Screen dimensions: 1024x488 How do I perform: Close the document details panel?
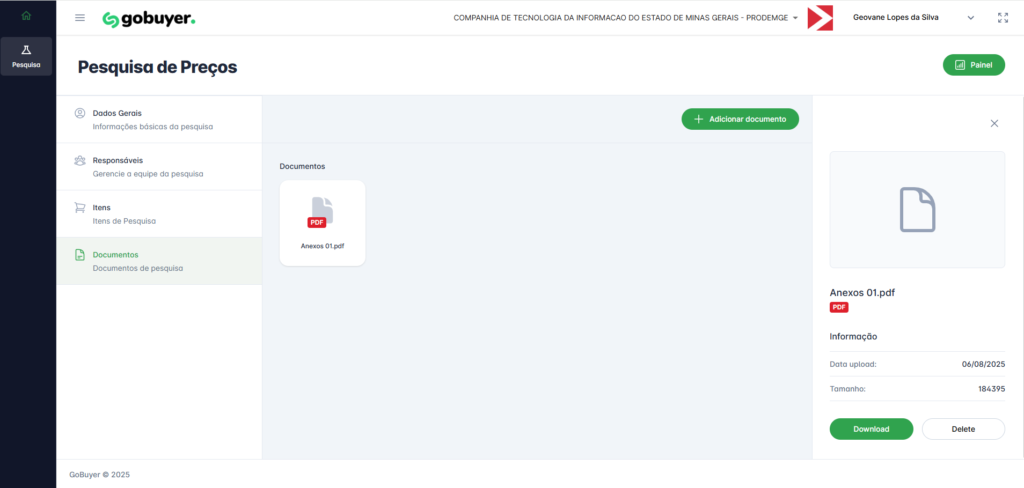(994, 123)
